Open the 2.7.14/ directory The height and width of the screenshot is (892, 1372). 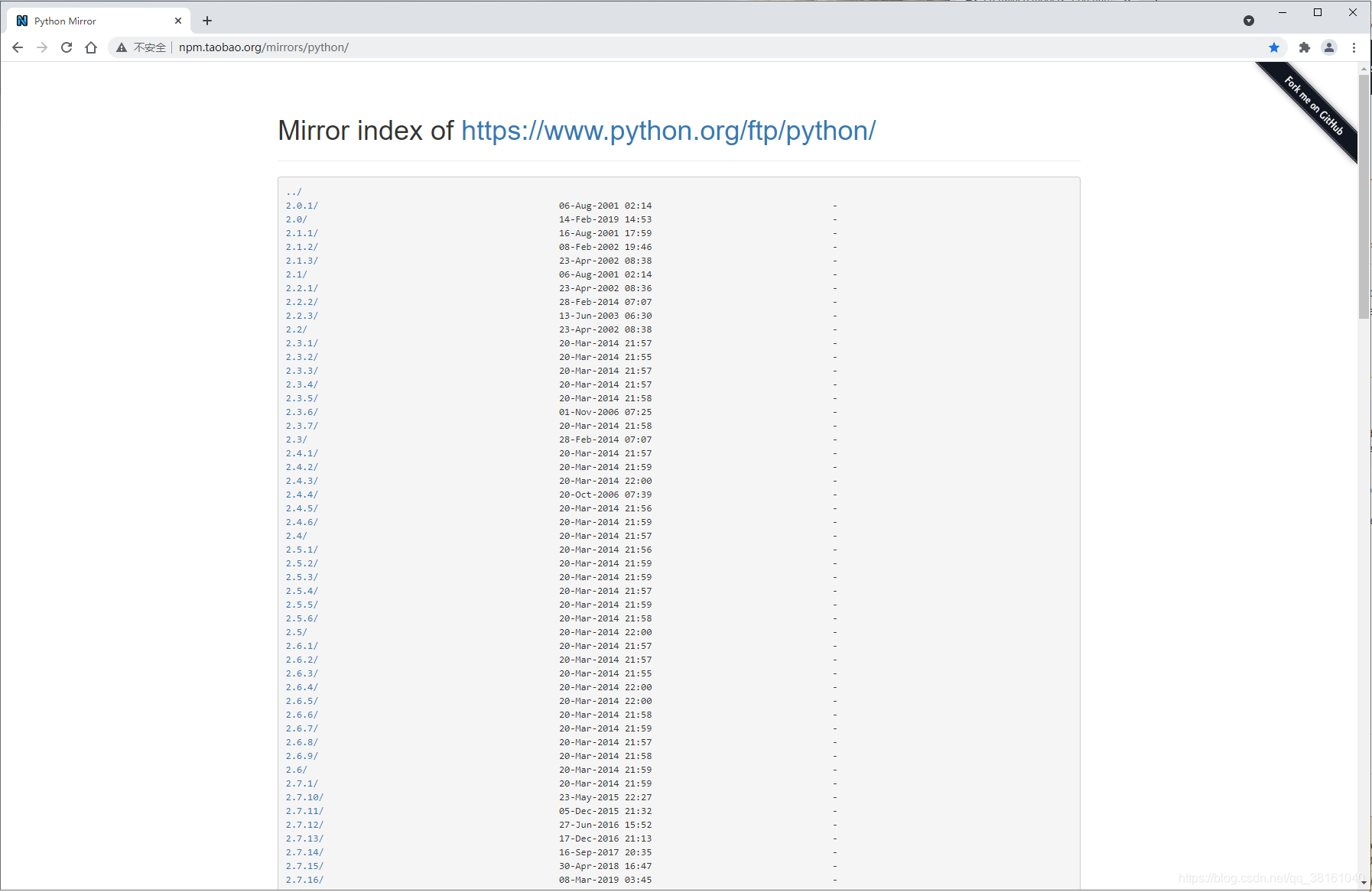(x=305, y=852)
